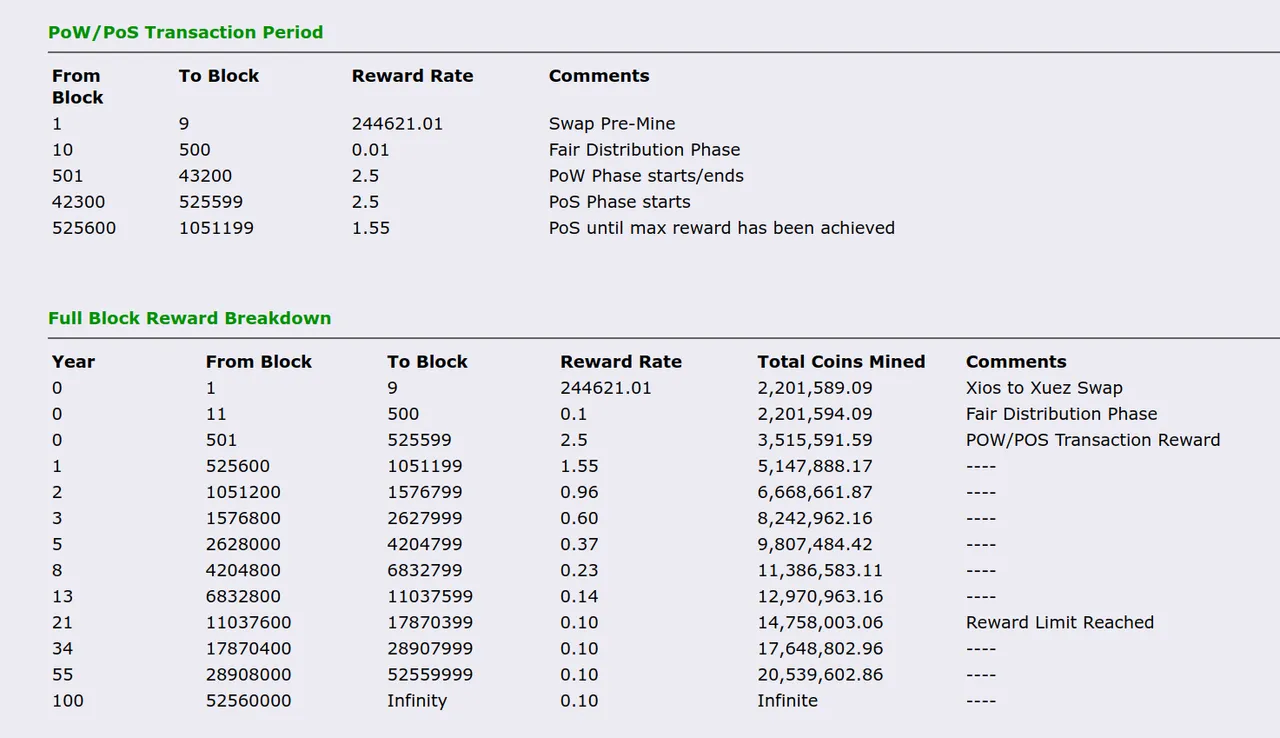Click To Block value 1051199 in top table
The width and height of the screenshot is (1280, 738).
point(216,228)
